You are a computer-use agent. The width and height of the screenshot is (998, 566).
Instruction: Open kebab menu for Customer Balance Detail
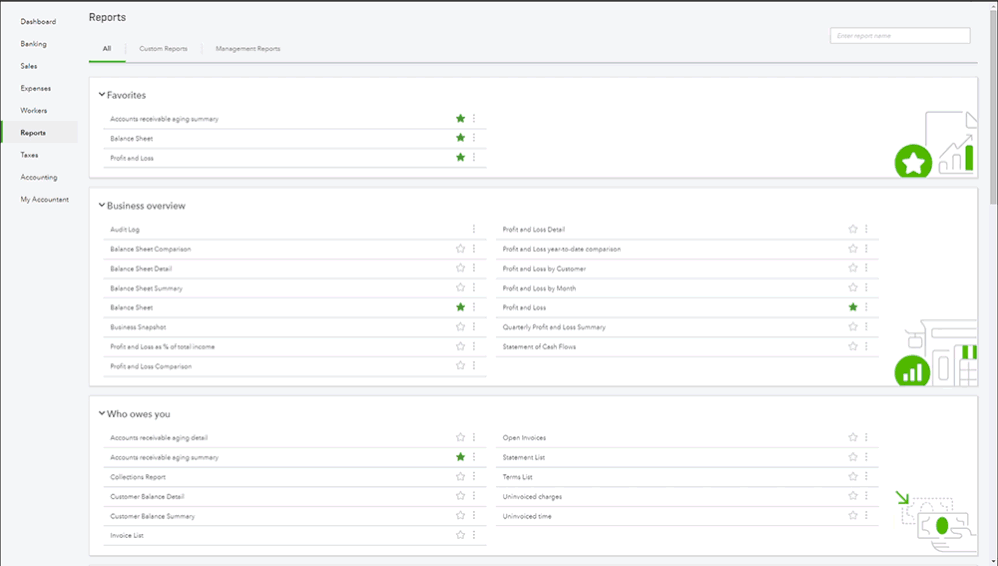474,496
